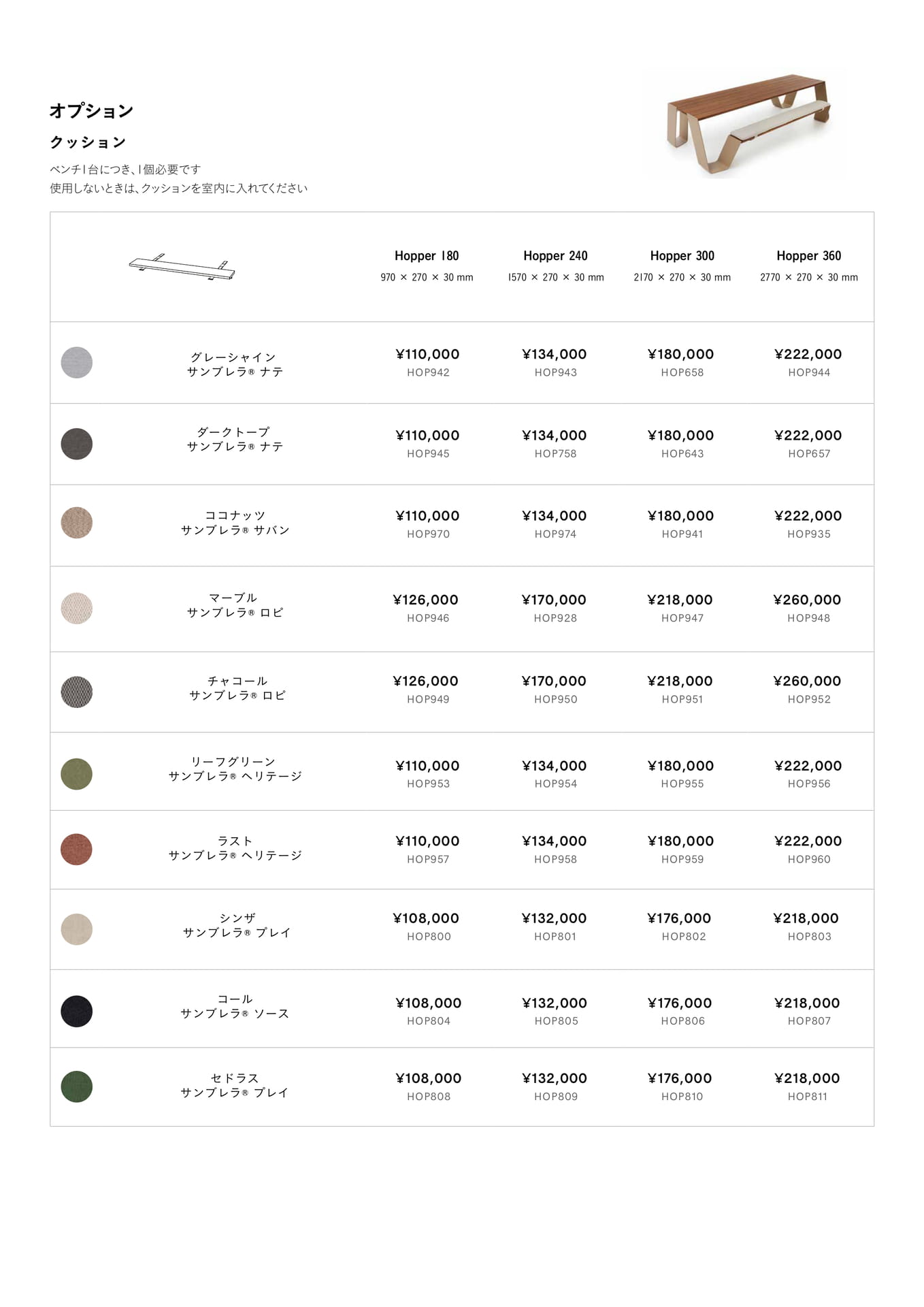Pick the コール black swatch
Viewport: 924px width, 1307px height.
[x=77, y=1011]
